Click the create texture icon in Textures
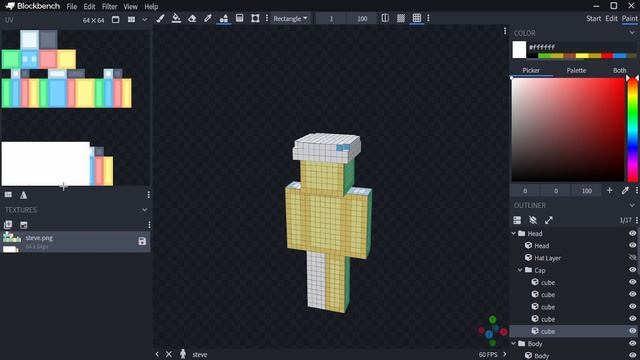 pos(24,224)
